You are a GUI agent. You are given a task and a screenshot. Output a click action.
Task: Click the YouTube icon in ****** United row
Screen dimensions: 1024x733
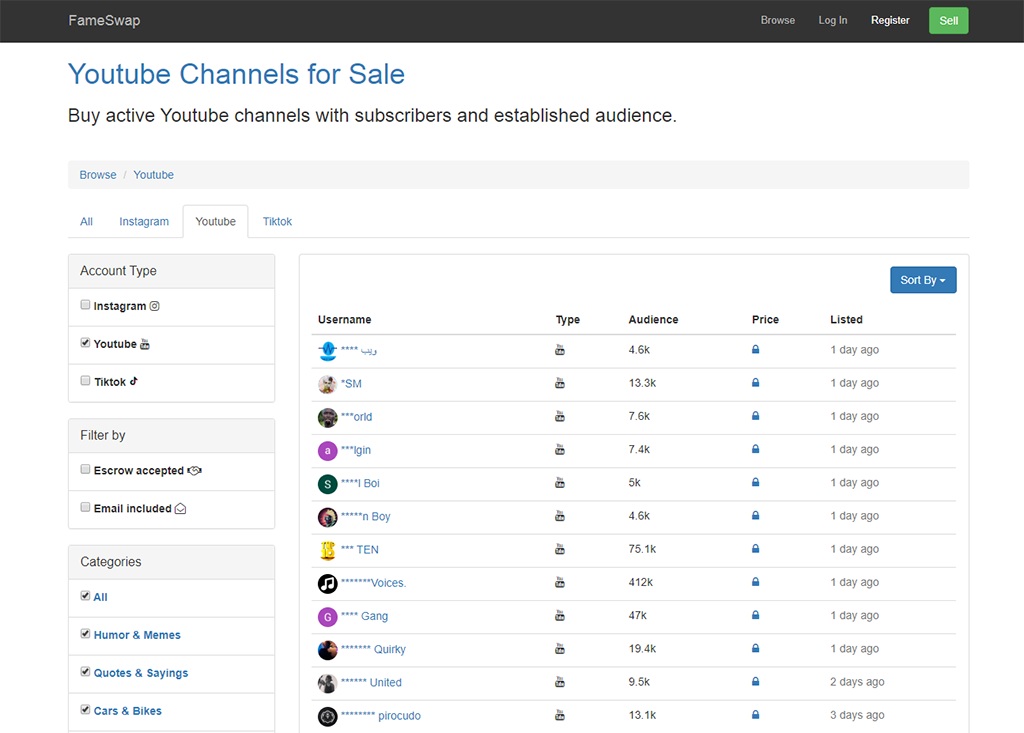[x=560, y=682]
